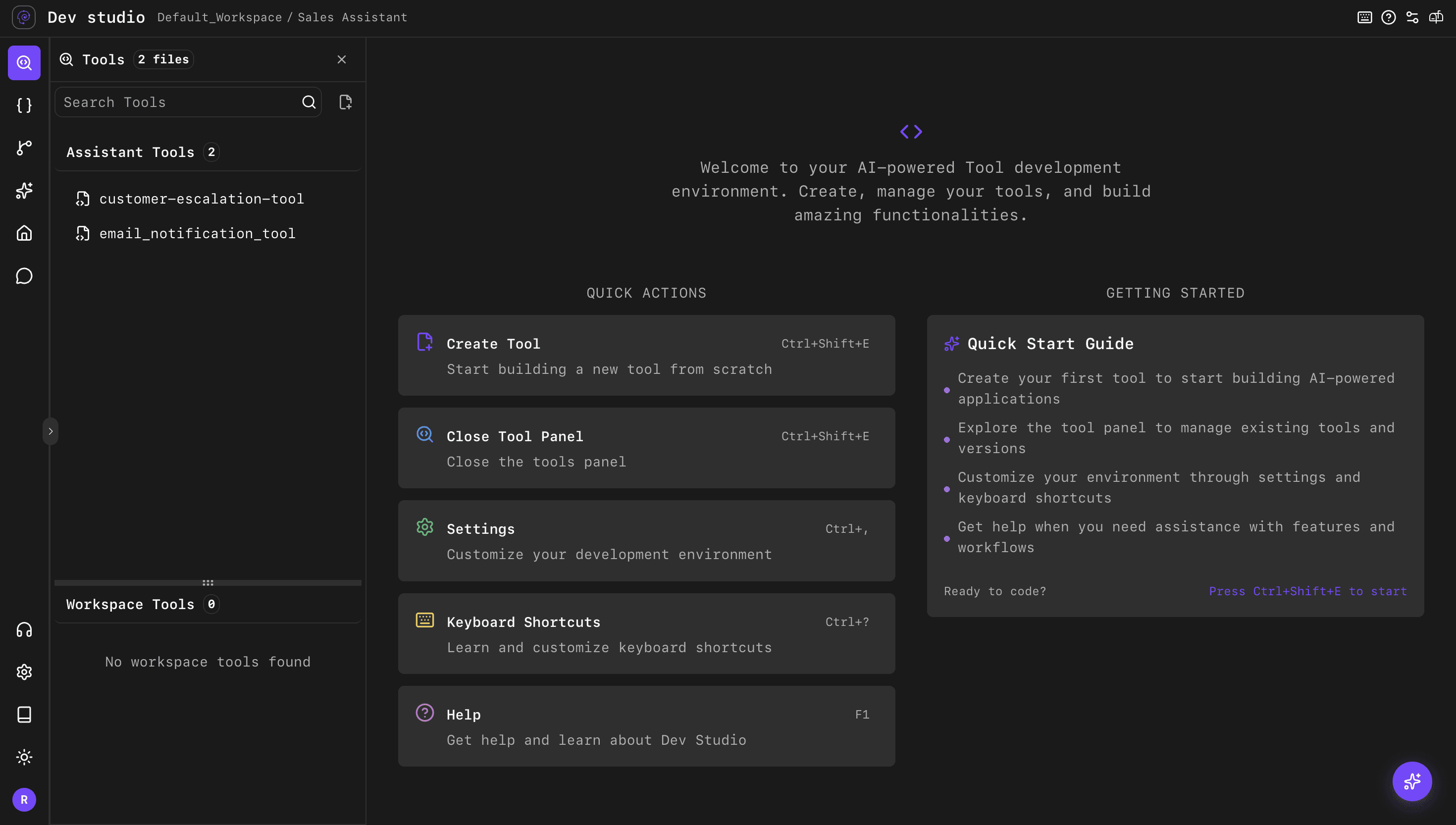
Task: Click the customer-escalation-tool file icon
Action: click(x=83, y=199)
